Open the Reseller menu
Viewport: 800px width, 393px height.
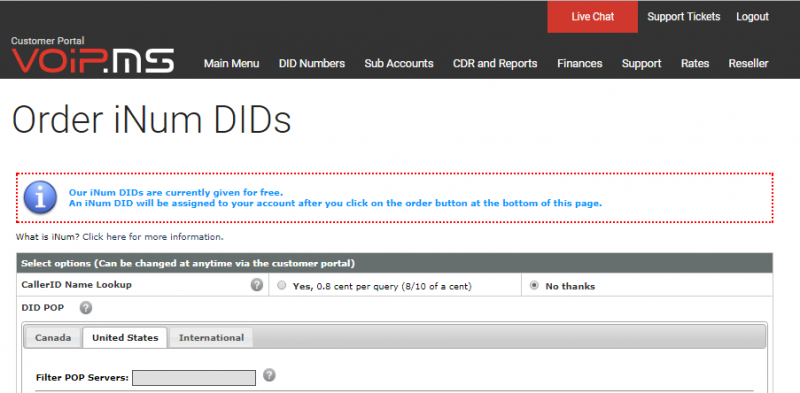coord(748,63)
